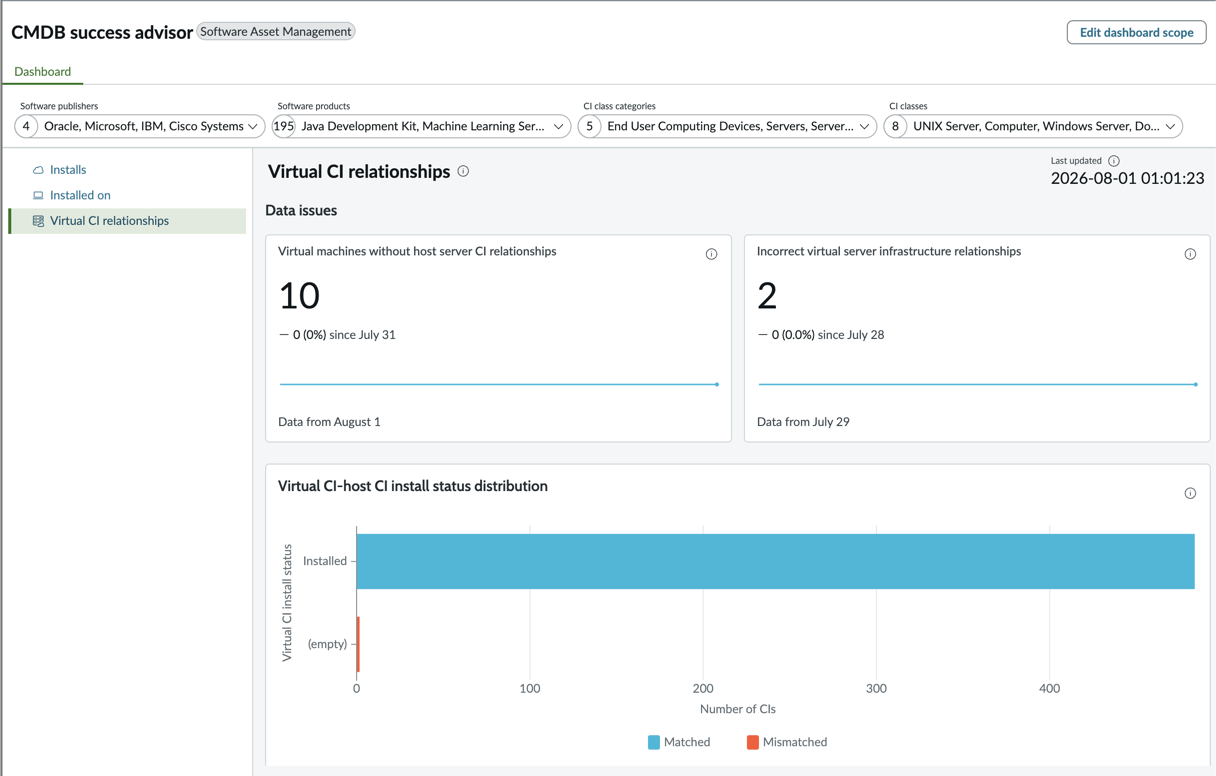Click the Matched legend label
The width and height of the screenshot is (1216, 776).
click(x=687, y=742)
